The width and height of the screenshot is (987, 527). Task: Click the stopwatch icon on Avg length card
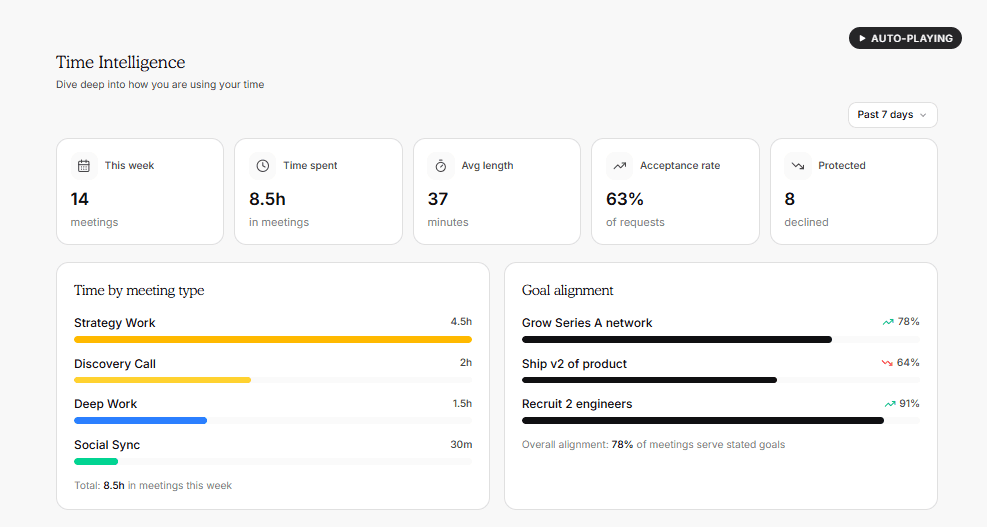pos(441,166)
